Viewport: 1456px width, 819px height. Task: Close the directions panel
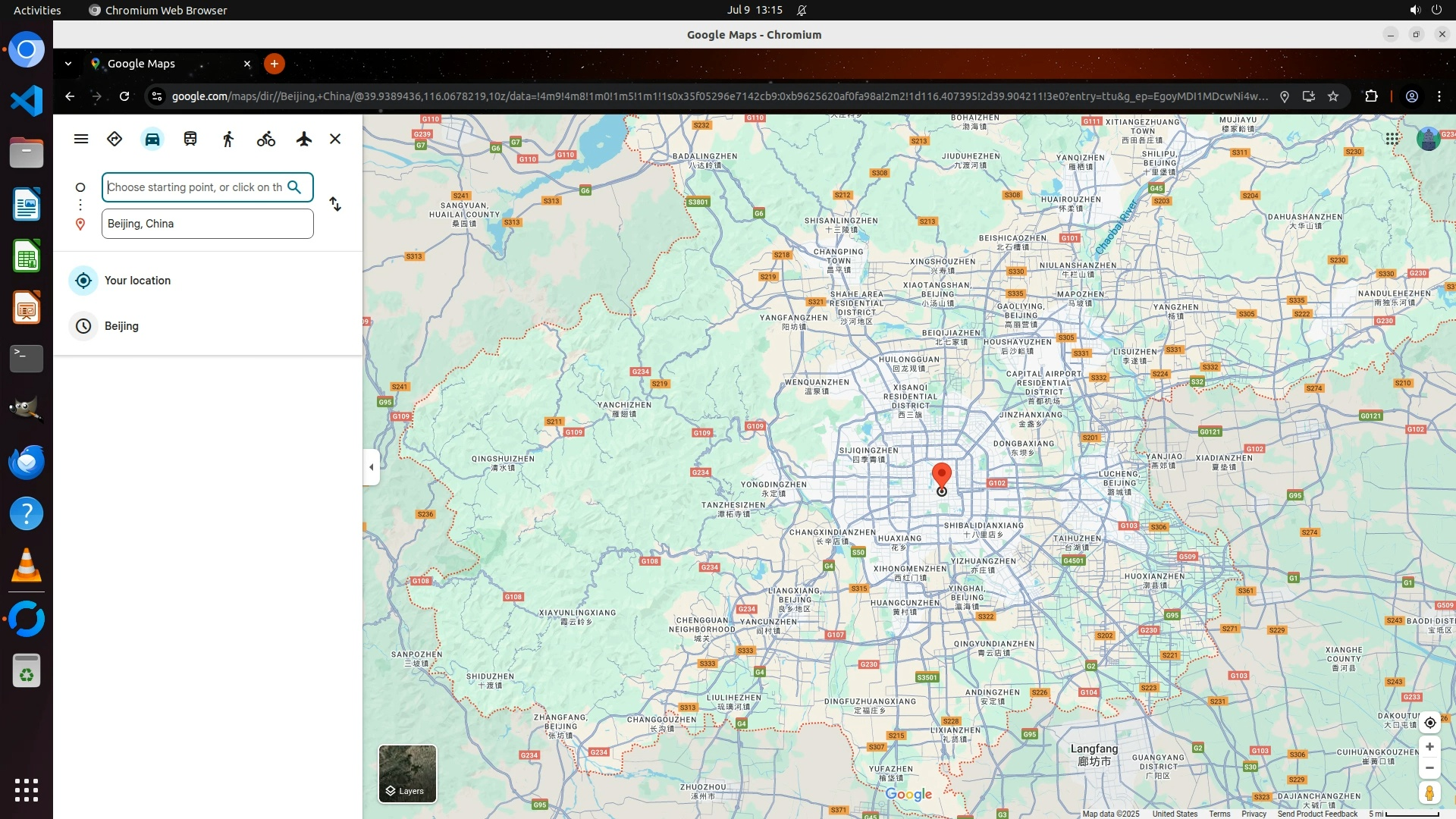pyautogui.click(x=335, y=140)
